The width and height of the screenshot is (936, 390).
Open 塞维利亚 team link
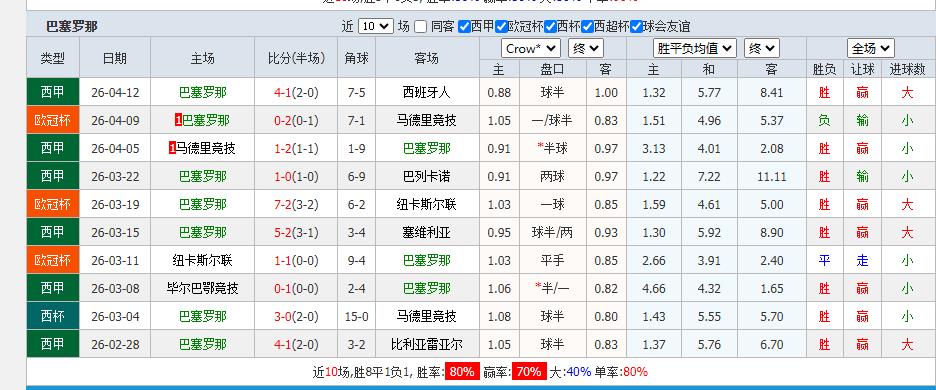coord(427,232)
